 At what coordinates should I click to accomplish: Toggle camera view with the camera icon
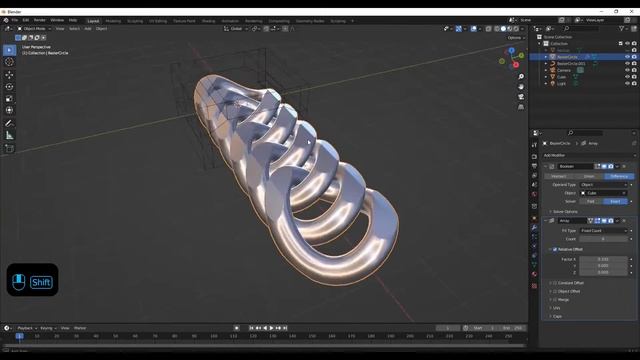point(521,97)
